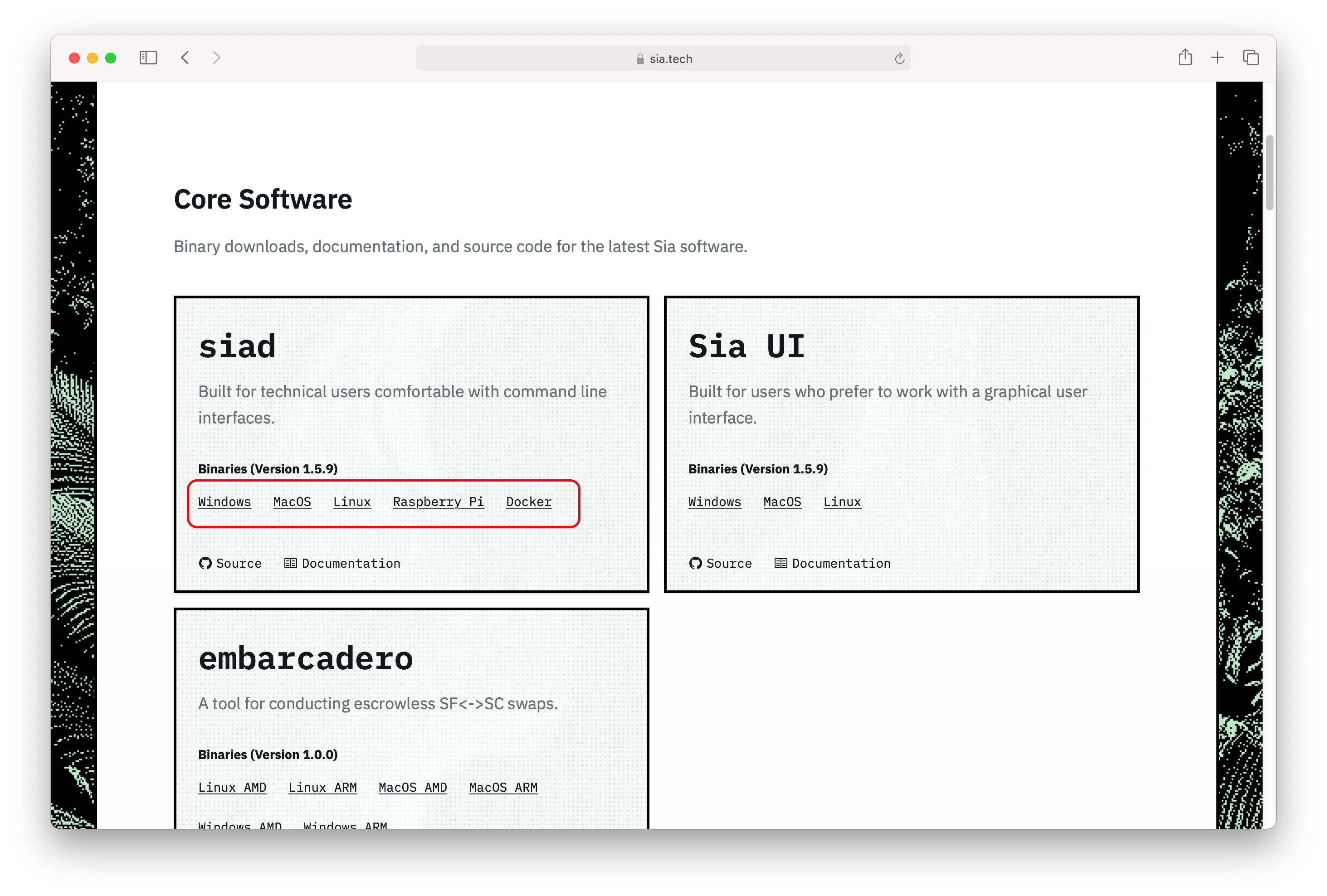Image resolution: width=1327 pixels, height=896 pixels.
Task: Click siad's Binaries (Version 1.5.9) label
Action: 268,469
